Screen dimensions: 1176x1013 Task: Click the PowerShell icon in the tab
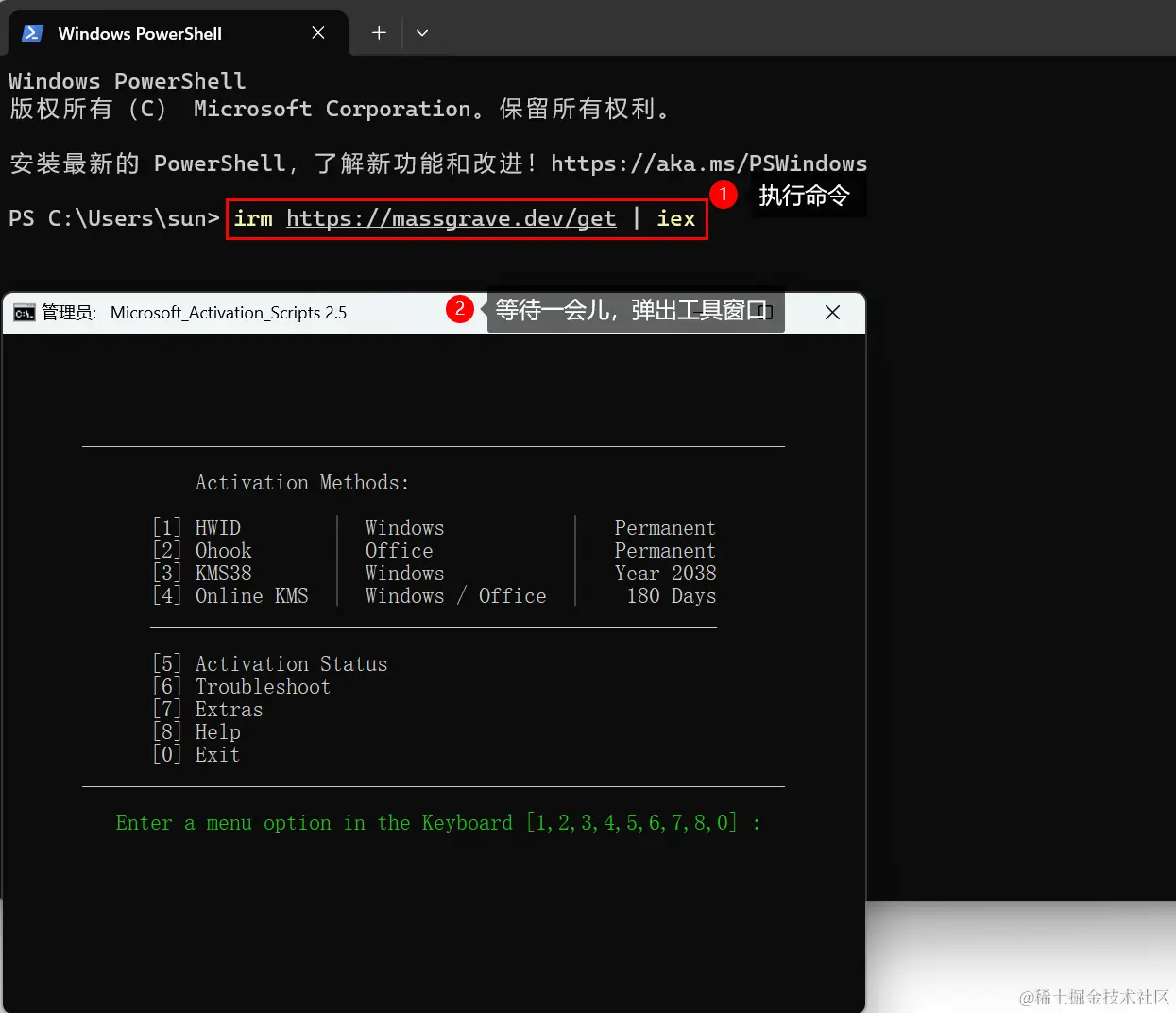(32, 33)
